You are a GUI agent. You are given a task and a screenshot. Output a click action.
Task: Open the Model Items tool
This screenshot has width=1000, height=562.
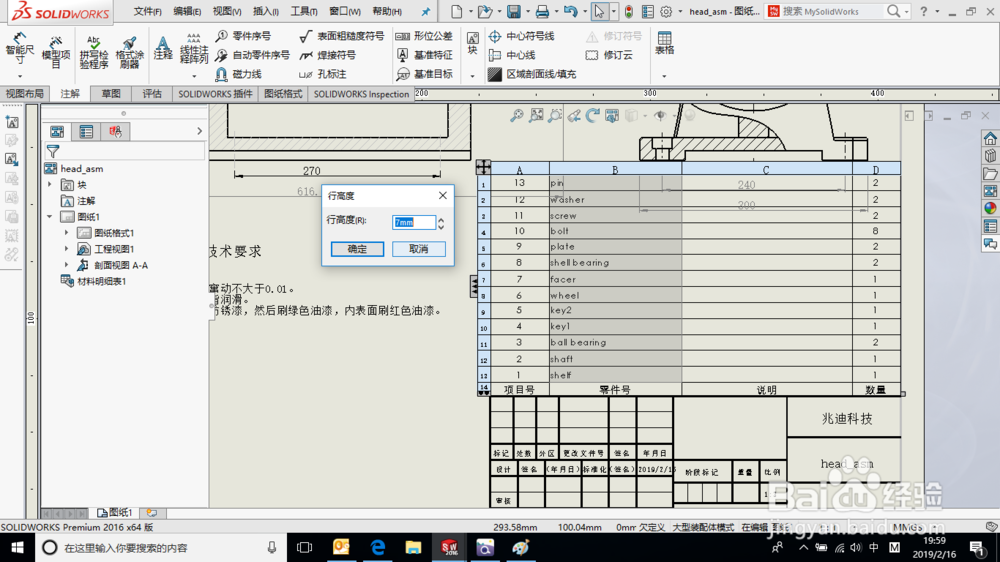pos(55,51)
